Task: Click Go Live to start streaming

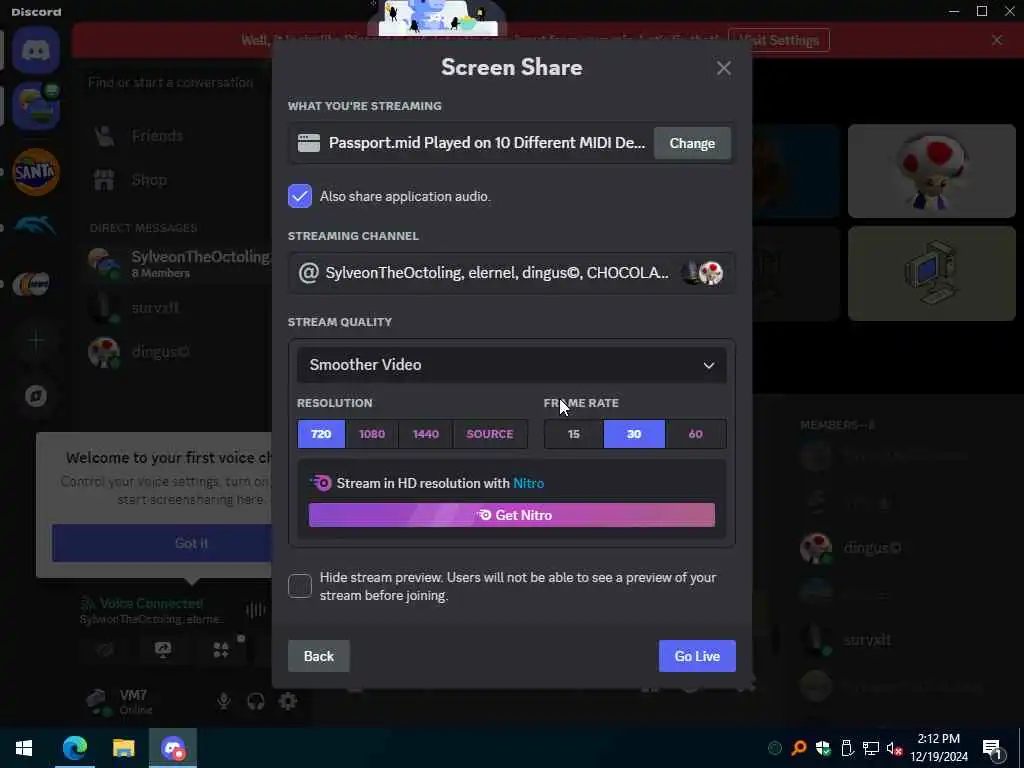Action: (697, 656)
